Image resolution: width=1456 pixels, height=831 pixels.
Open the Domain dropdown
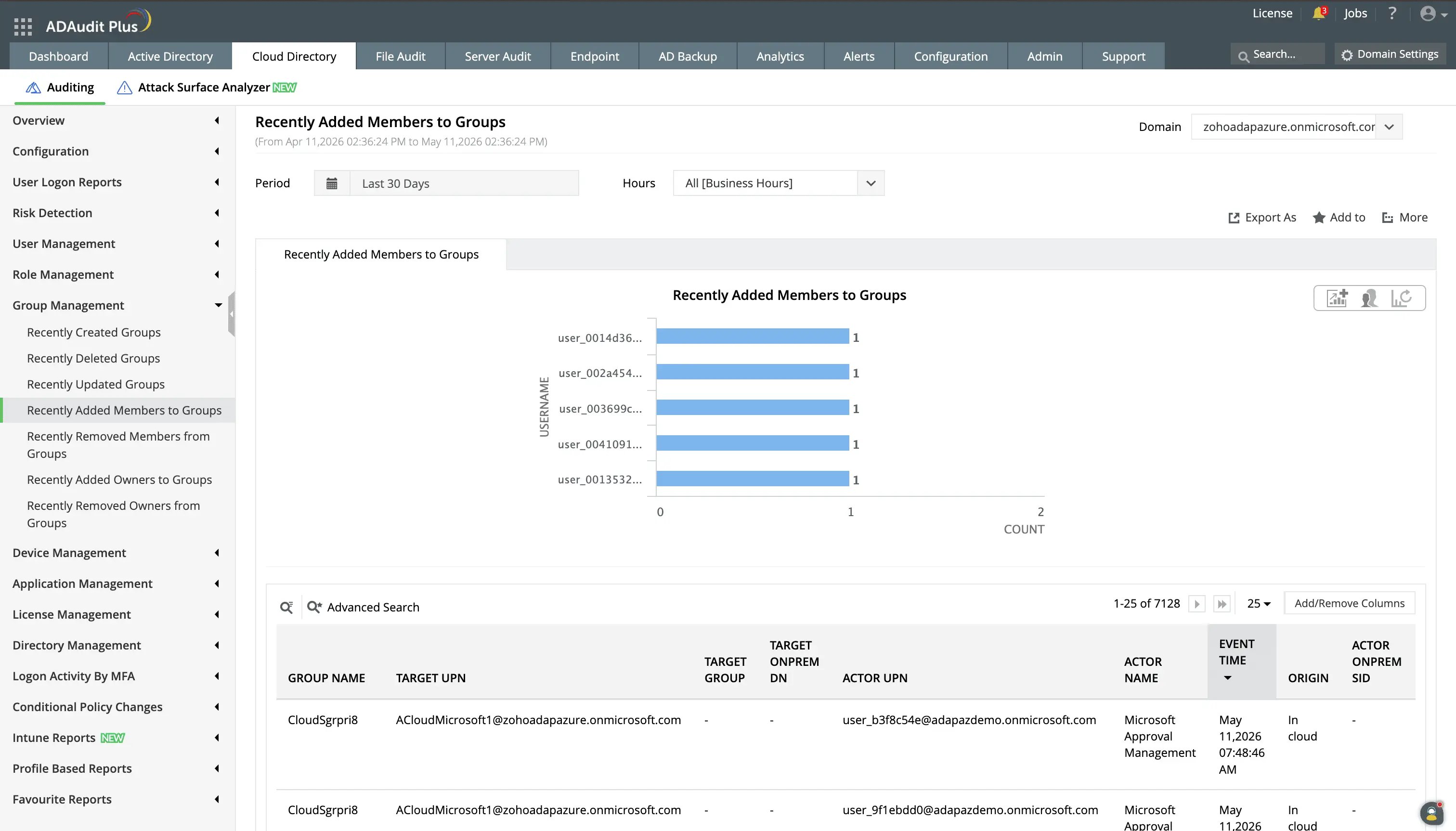(1389, 127)
